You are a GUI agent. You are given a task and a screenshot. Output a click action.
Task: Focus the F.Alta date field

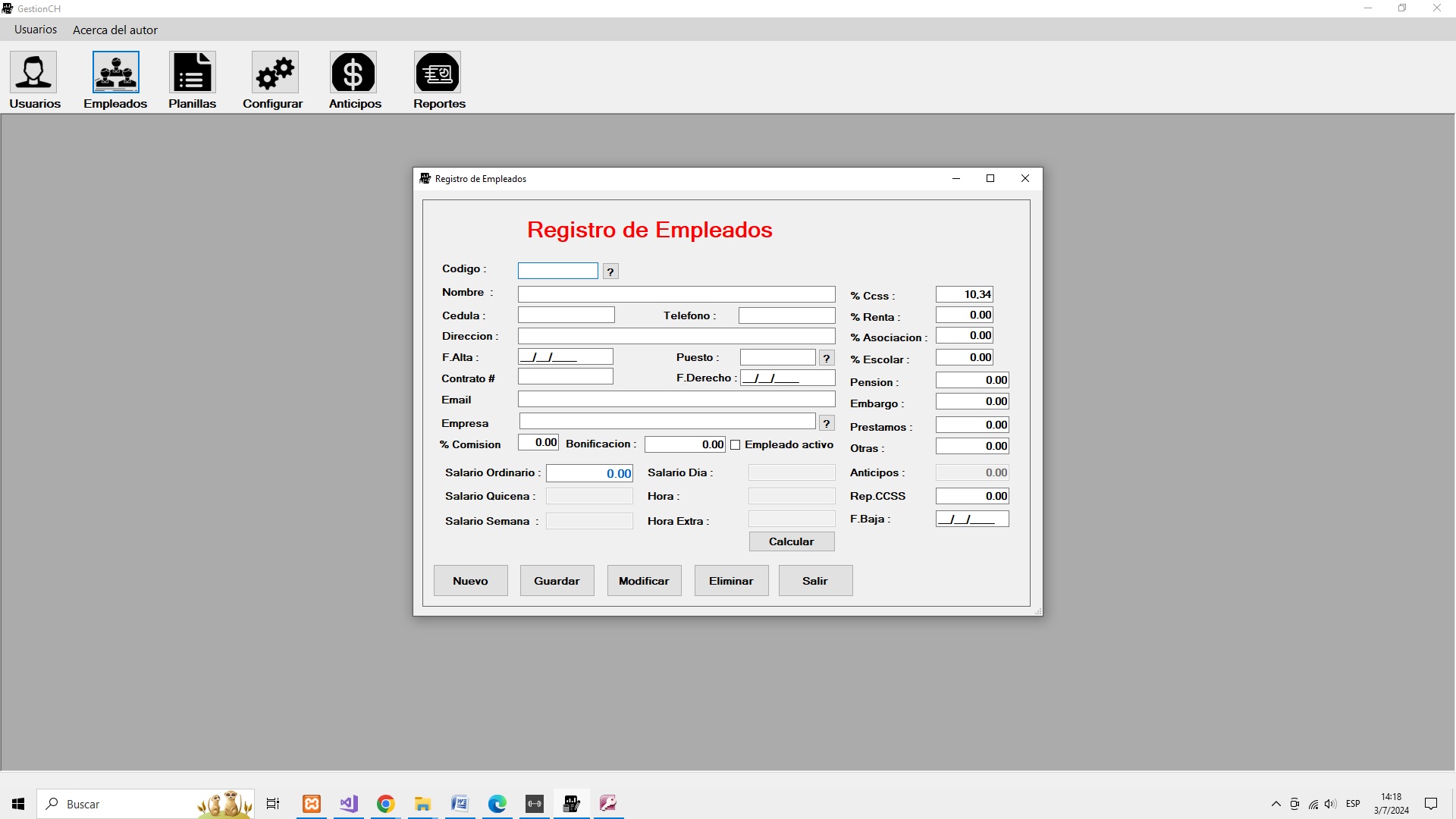(x=566, y=356)
